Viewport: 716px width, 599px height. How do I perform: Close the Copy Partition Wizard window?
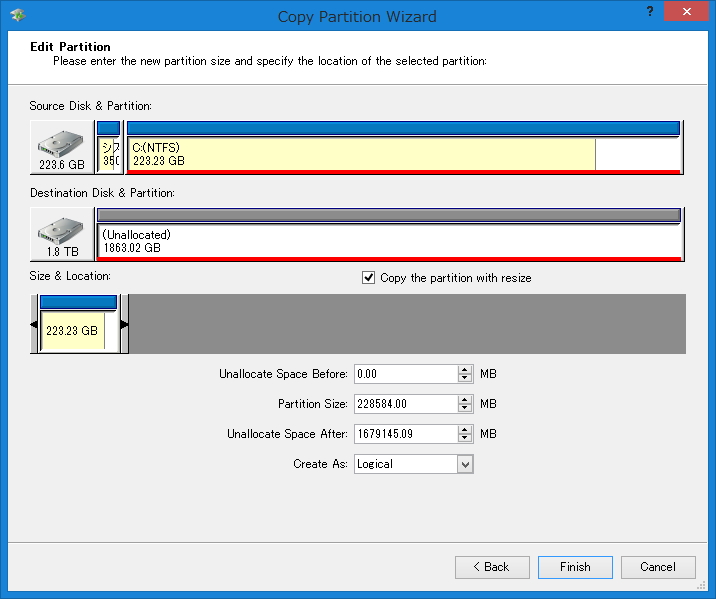tap(686, 11)
